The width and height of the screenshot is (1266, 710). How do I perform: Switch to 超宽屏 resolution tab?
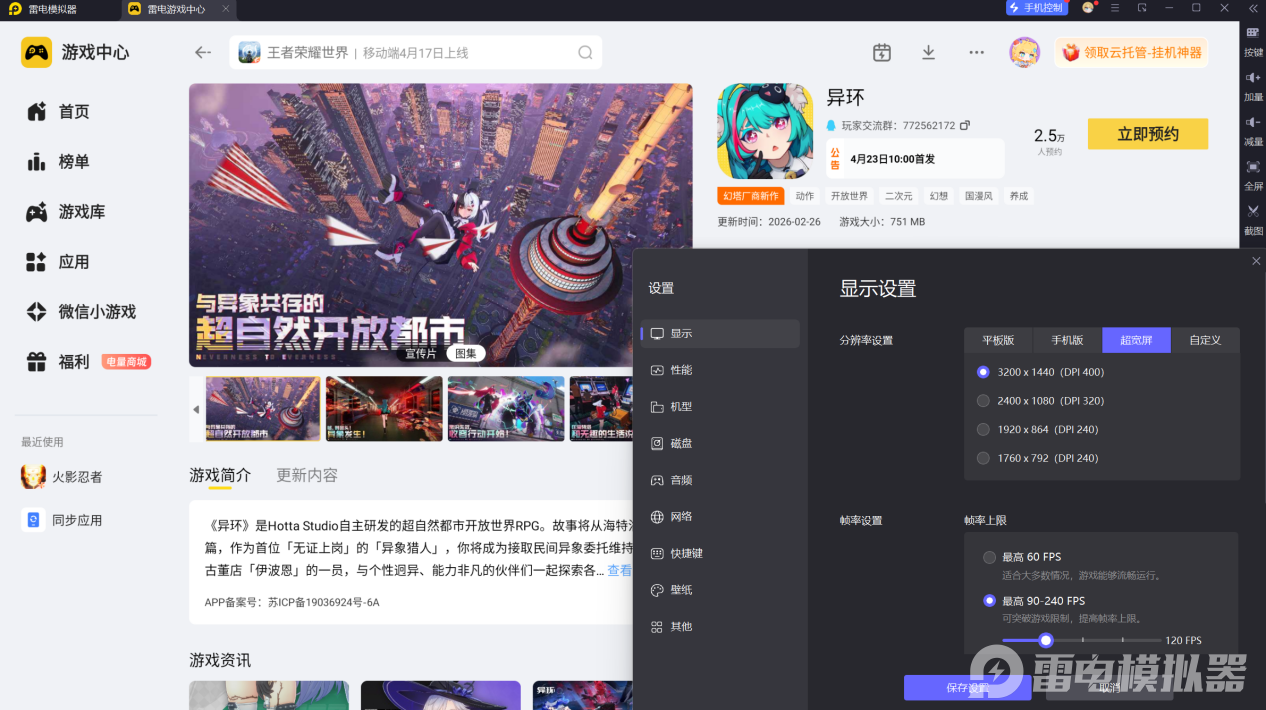point(1136,340)
